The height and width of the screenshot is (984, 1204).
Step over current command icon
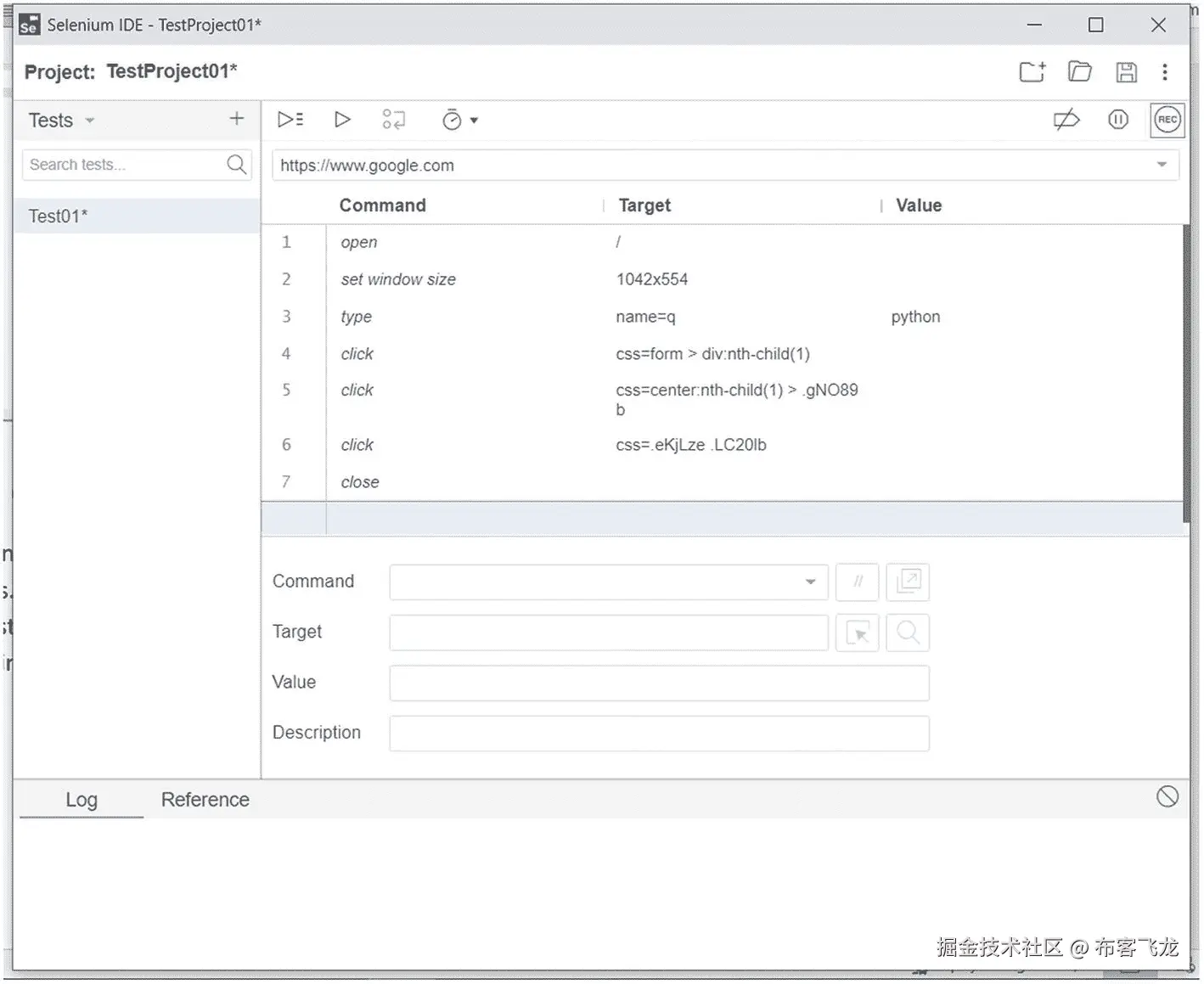tap(393, 120)
